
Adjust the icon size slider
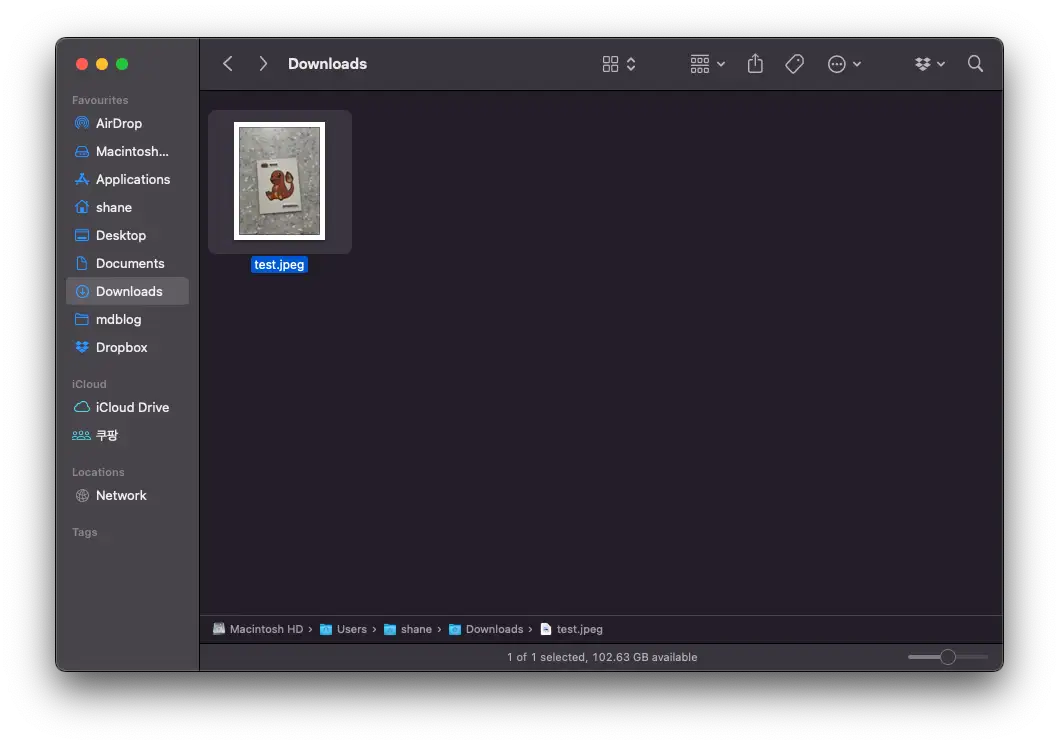(x=948, y=657)
